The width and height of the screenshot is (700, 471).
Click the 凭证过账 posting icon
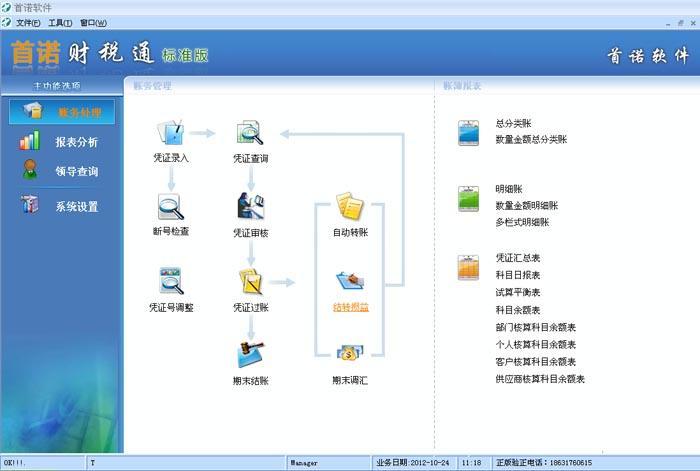tap(250, 281)
